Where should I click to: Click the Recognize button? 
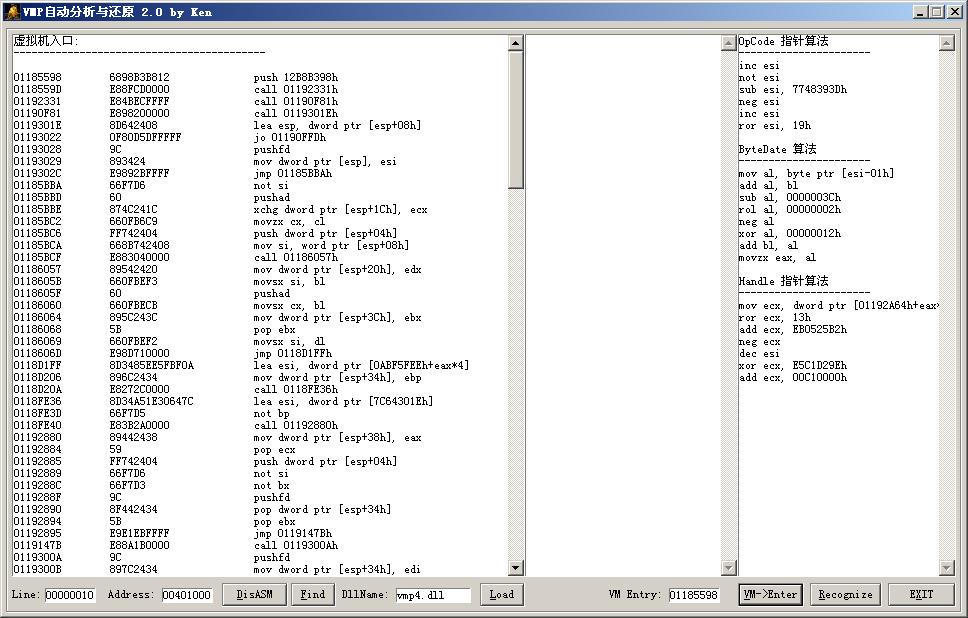[x=845, y=595]
